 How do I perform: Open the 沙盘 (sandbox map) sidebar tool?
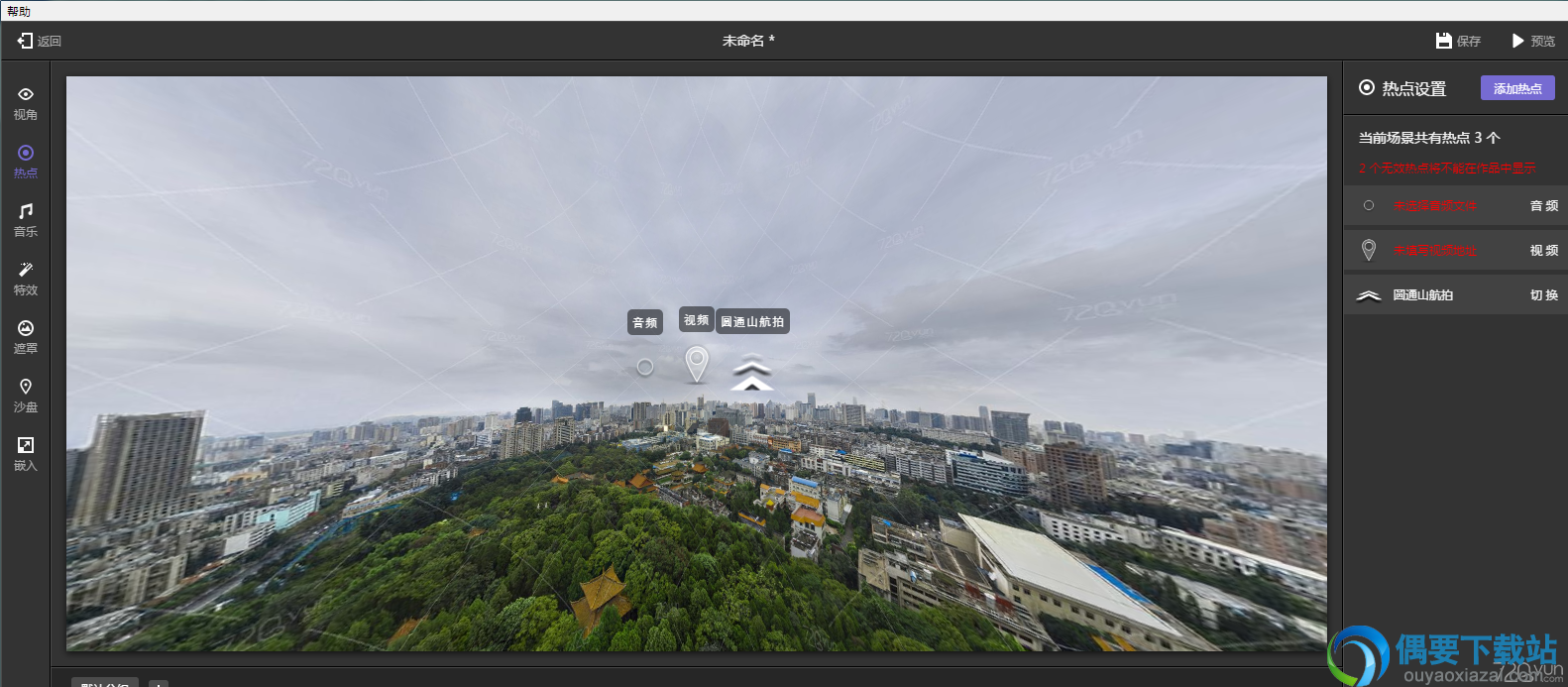pyautogui.click(x=26, y=396)
